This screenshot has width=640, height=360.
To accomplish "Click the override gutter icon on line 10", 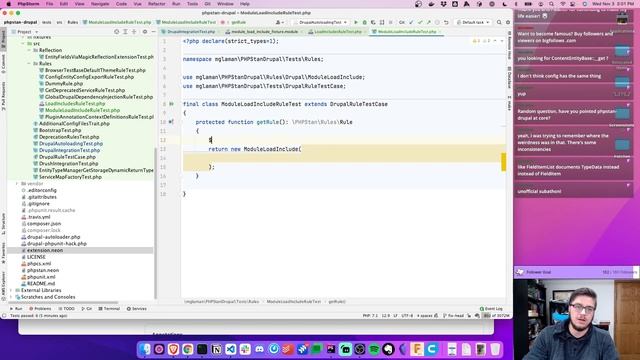I will (x=171, y=122).
